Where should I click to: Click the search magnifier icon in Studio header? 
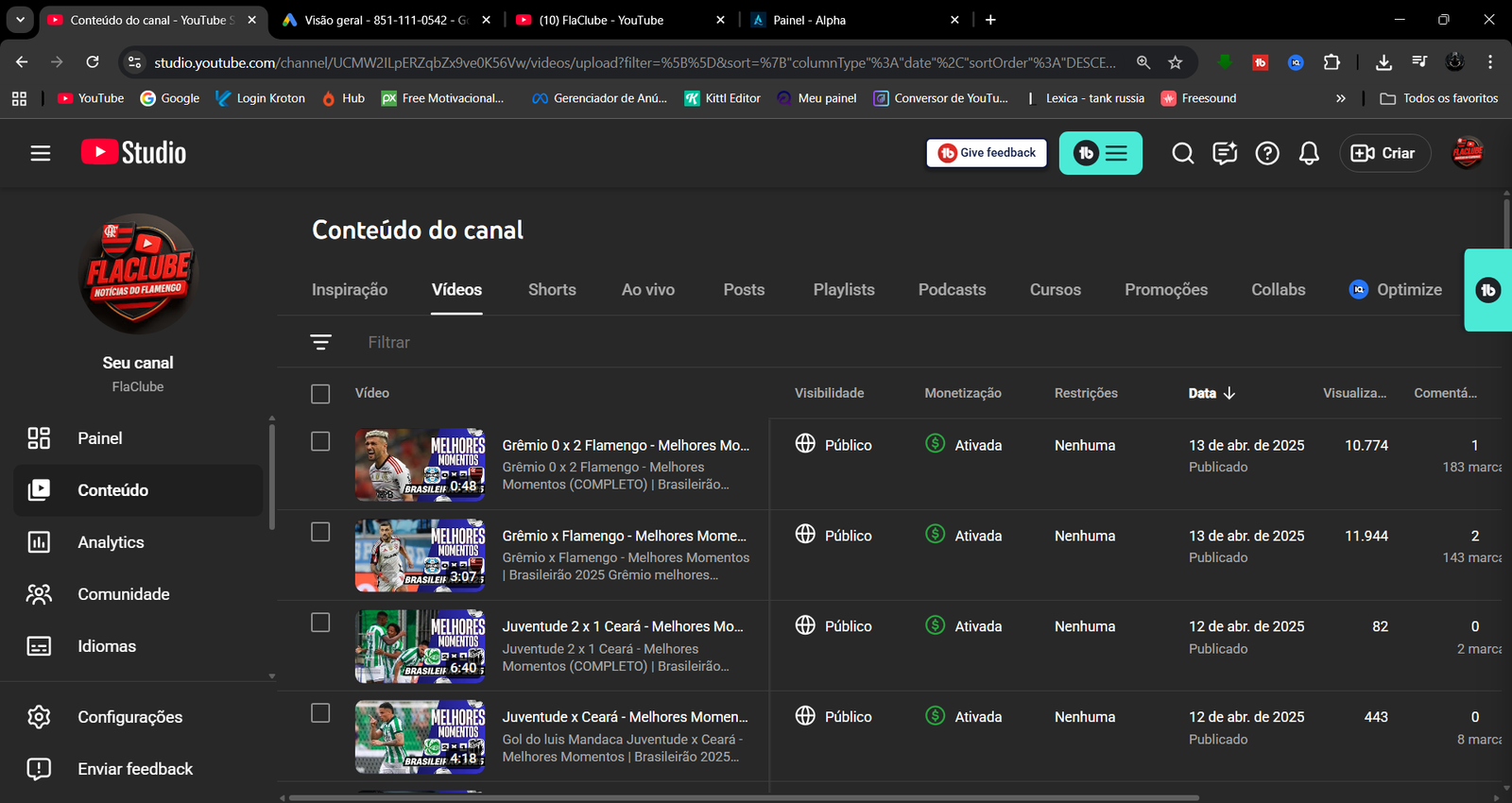click(1182, 153)
